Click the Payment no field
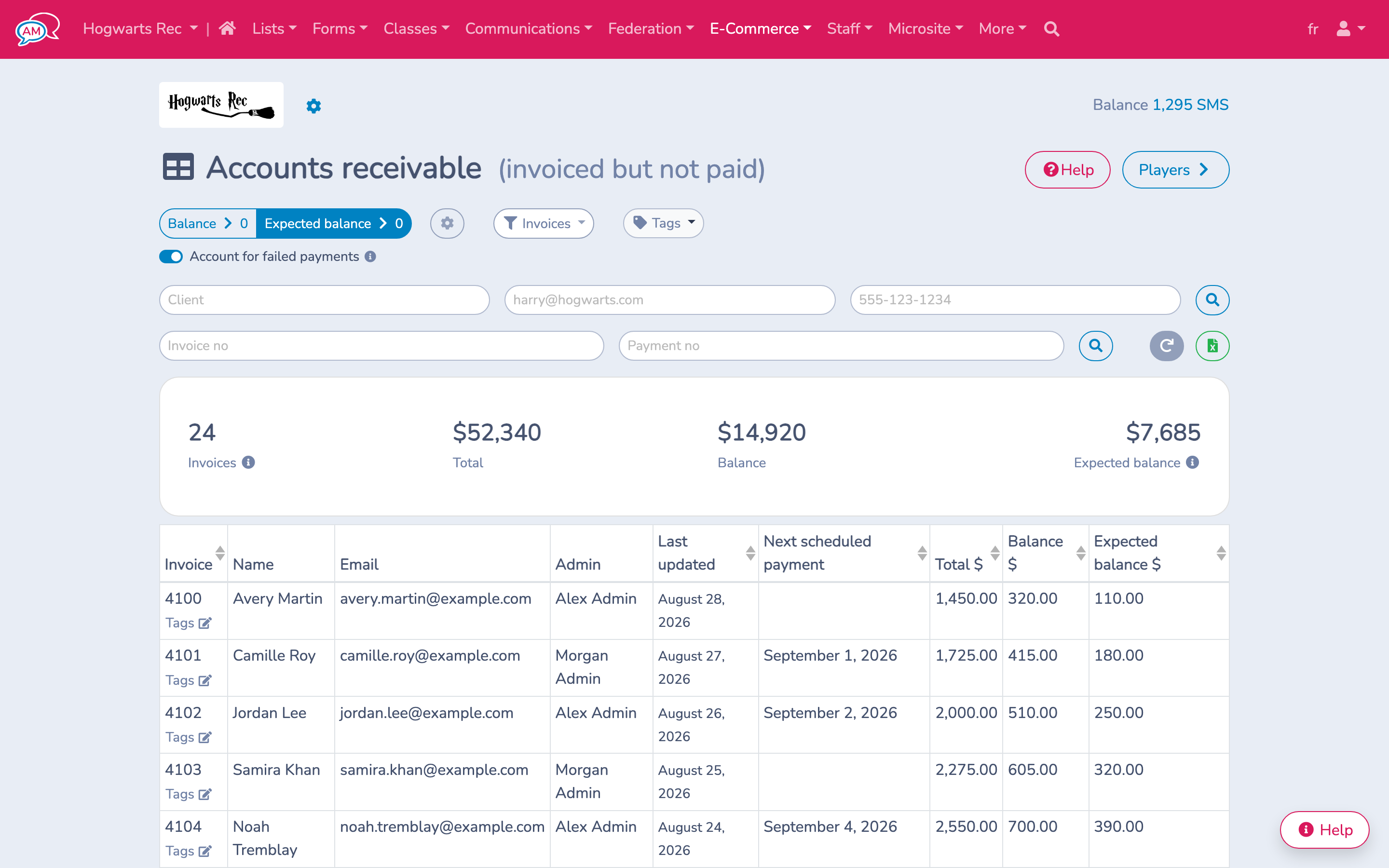 pyautogui.click(x=842, y=346)
